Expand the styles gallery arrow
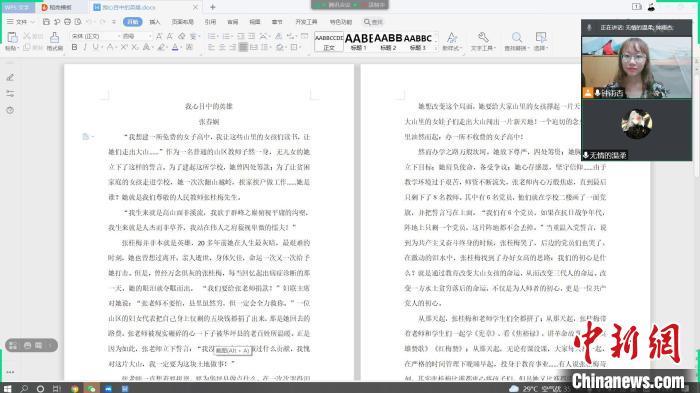 [x=435, y=48]
